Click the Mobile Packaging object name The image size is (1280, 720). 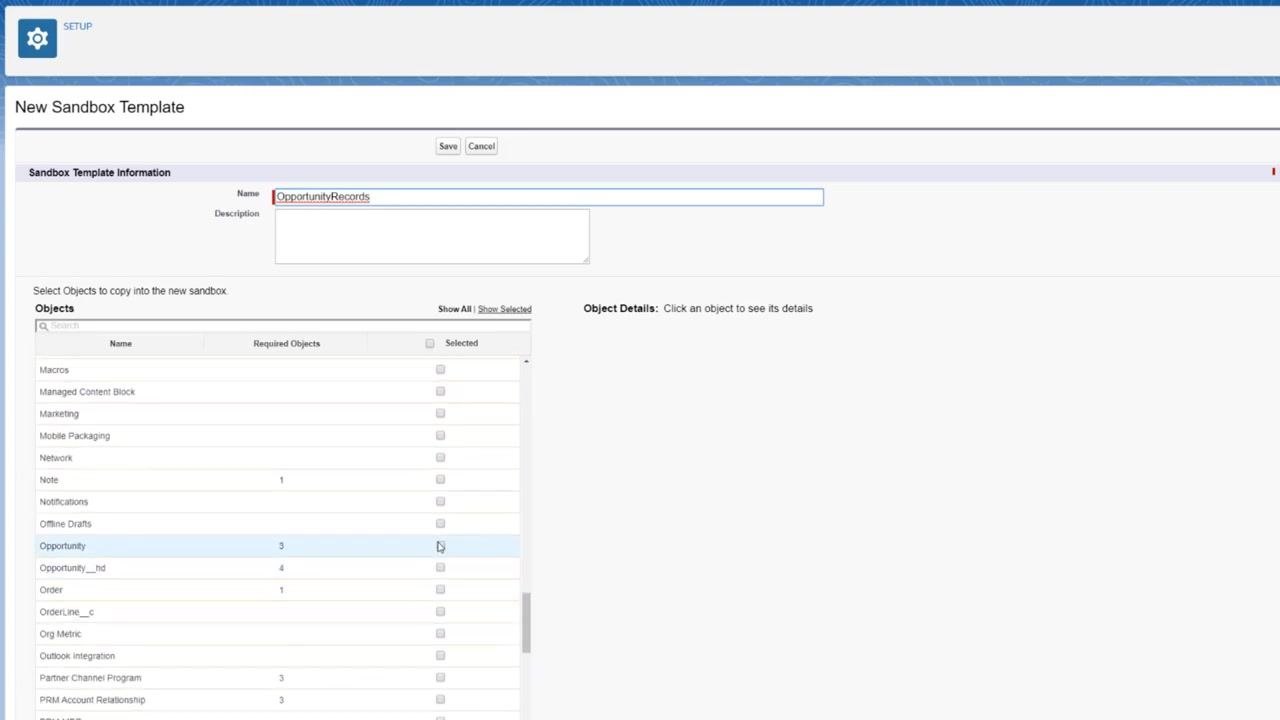point(74,436)
